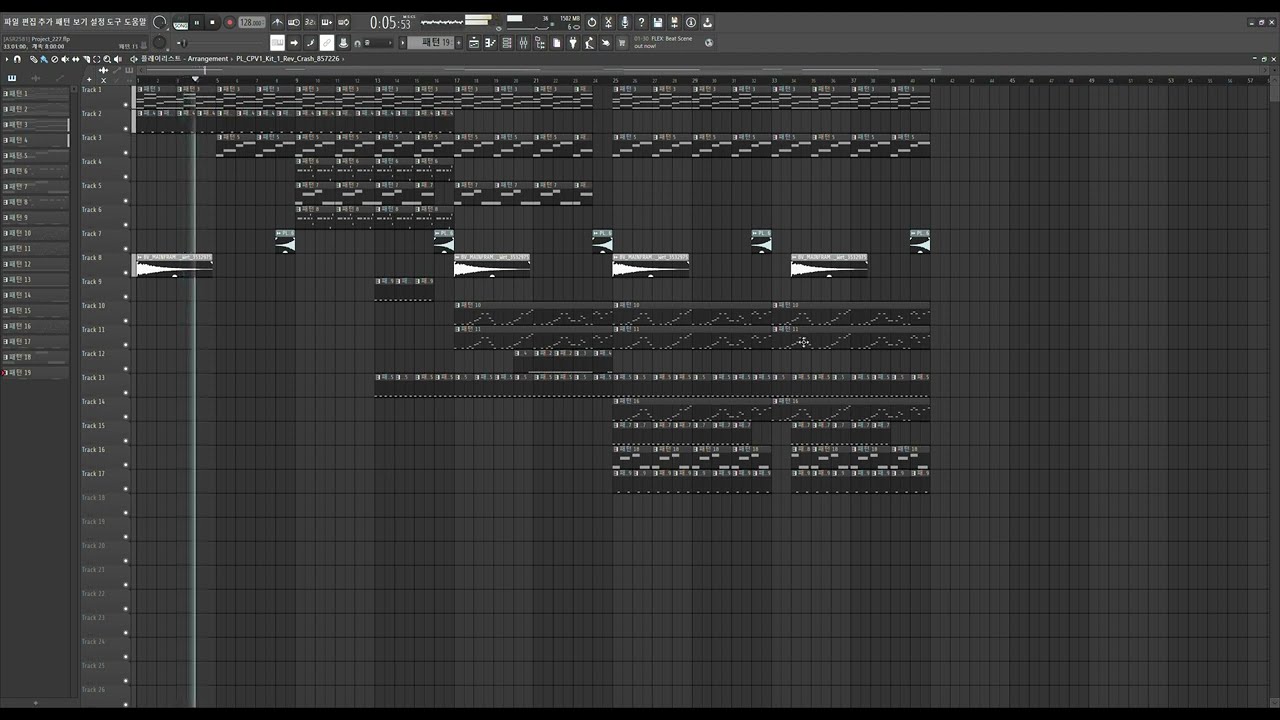Select first BV_MAINFRAM audio clip on Track 8

pyautogui.click(x=174, y=265)
